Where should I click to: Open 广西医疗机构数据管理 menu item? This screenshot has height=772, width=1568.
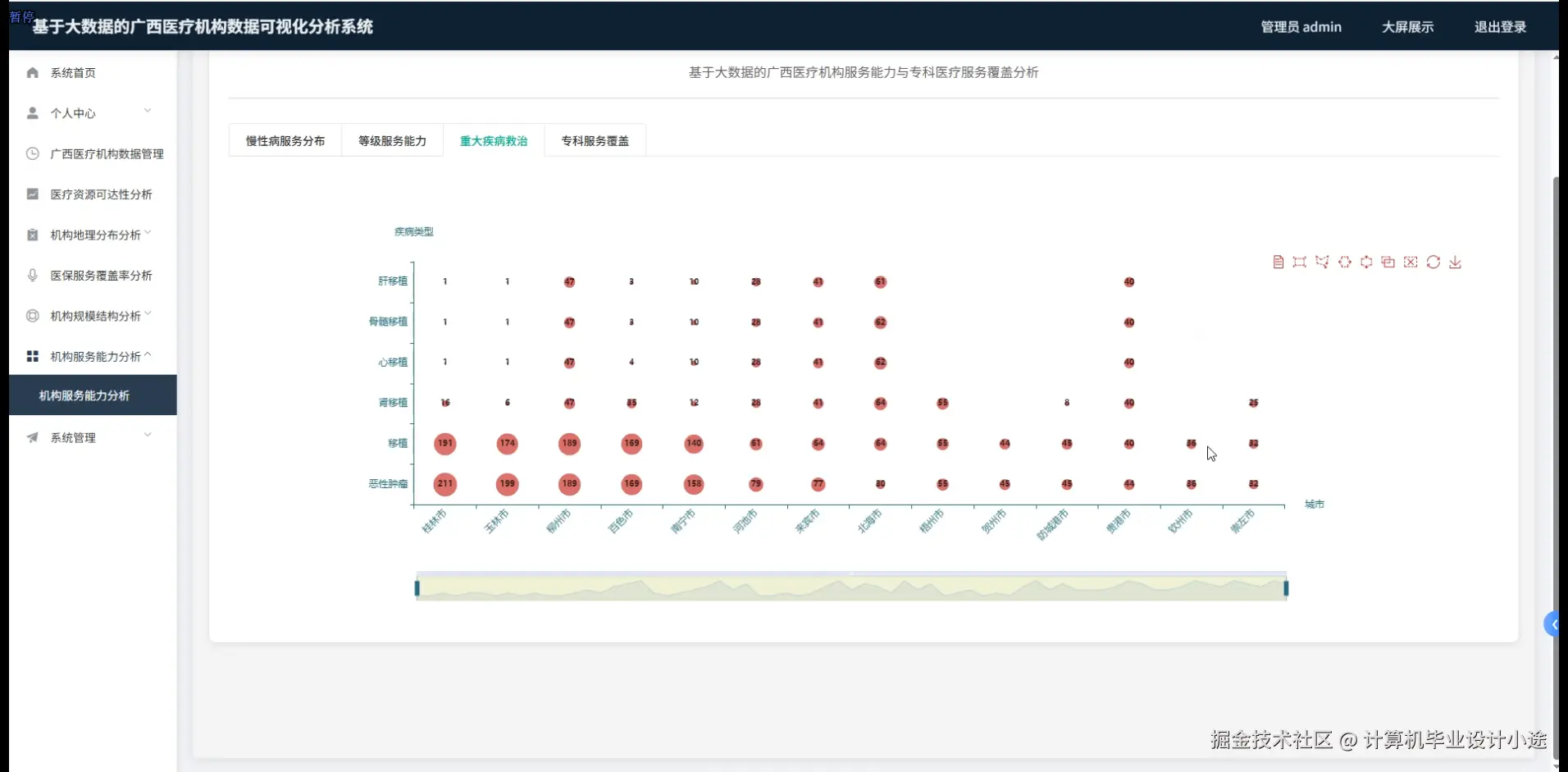point(93,153)
